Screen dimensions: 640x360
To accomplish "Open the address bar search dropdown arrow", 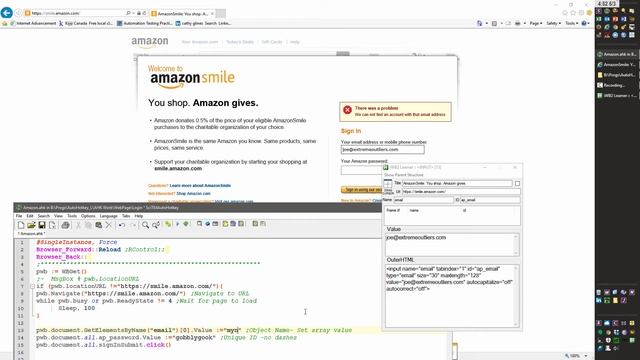I will point(134,13).
